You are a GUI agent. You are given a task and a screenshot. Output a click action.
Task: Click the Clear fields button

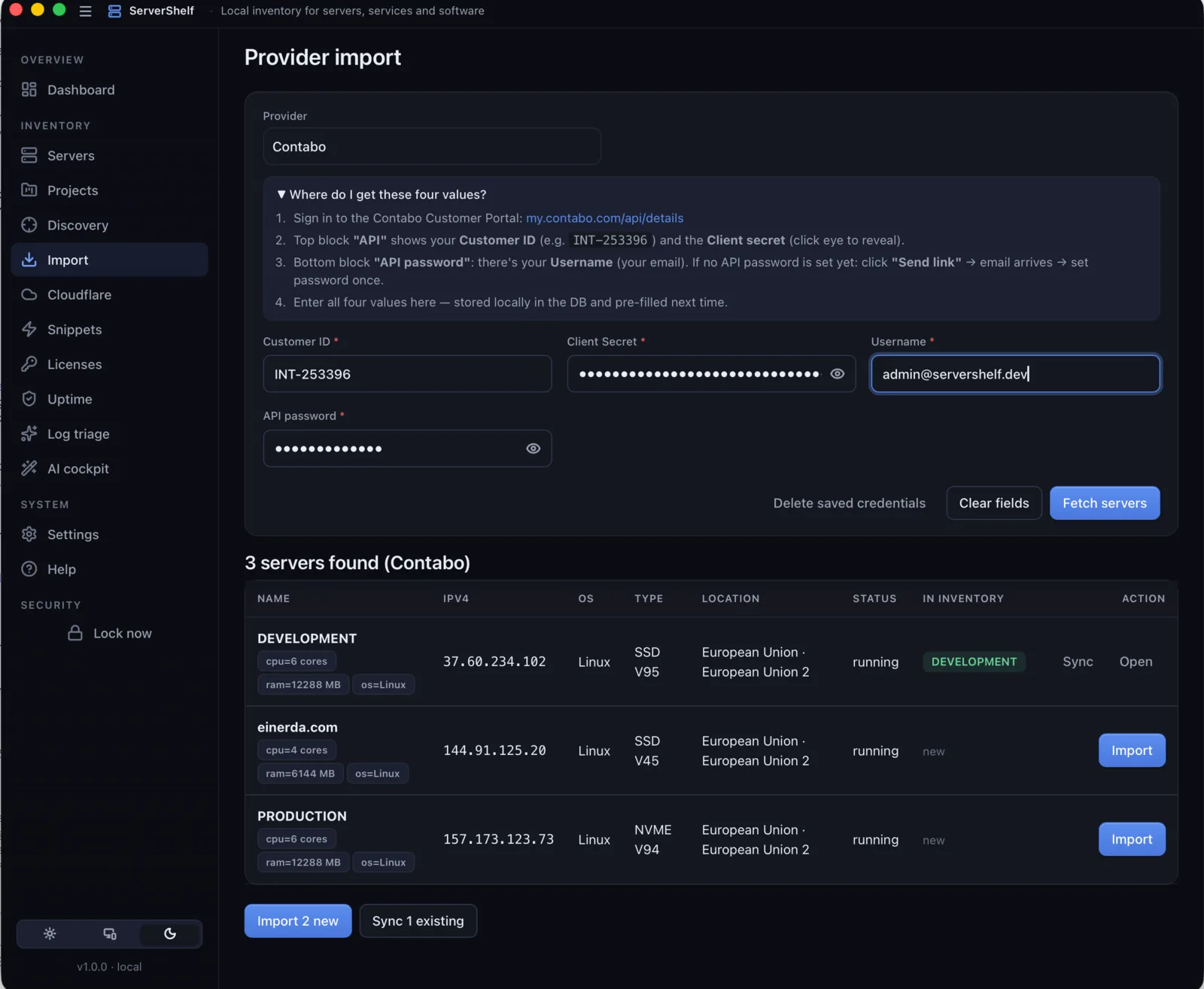[x=994, y=503]
